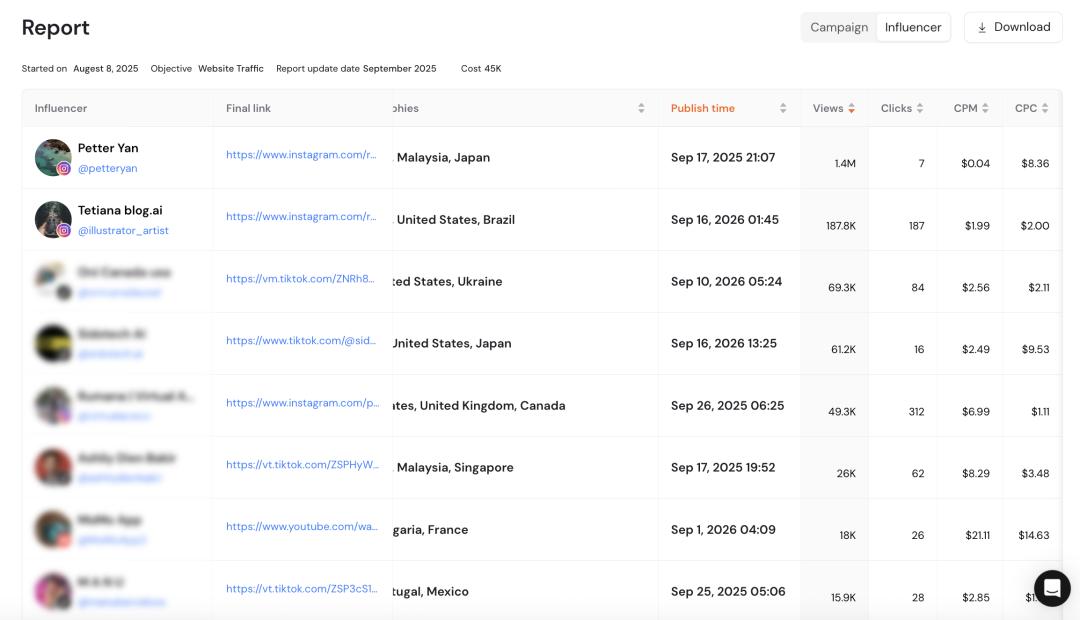This screenshot has width=1080, height=620.
Task: Open the vm.tiktok.com final link
Action: point(301,279)
